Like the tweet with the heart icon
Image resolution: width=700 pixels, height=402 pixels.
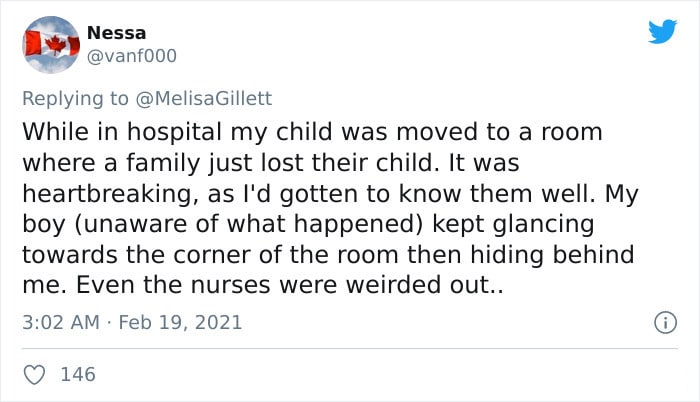(34, 375)
